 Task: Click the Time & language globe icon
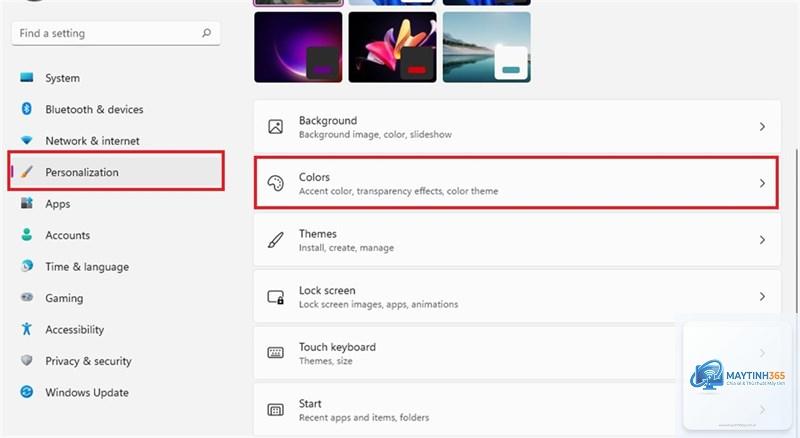[x=27, y=266]
